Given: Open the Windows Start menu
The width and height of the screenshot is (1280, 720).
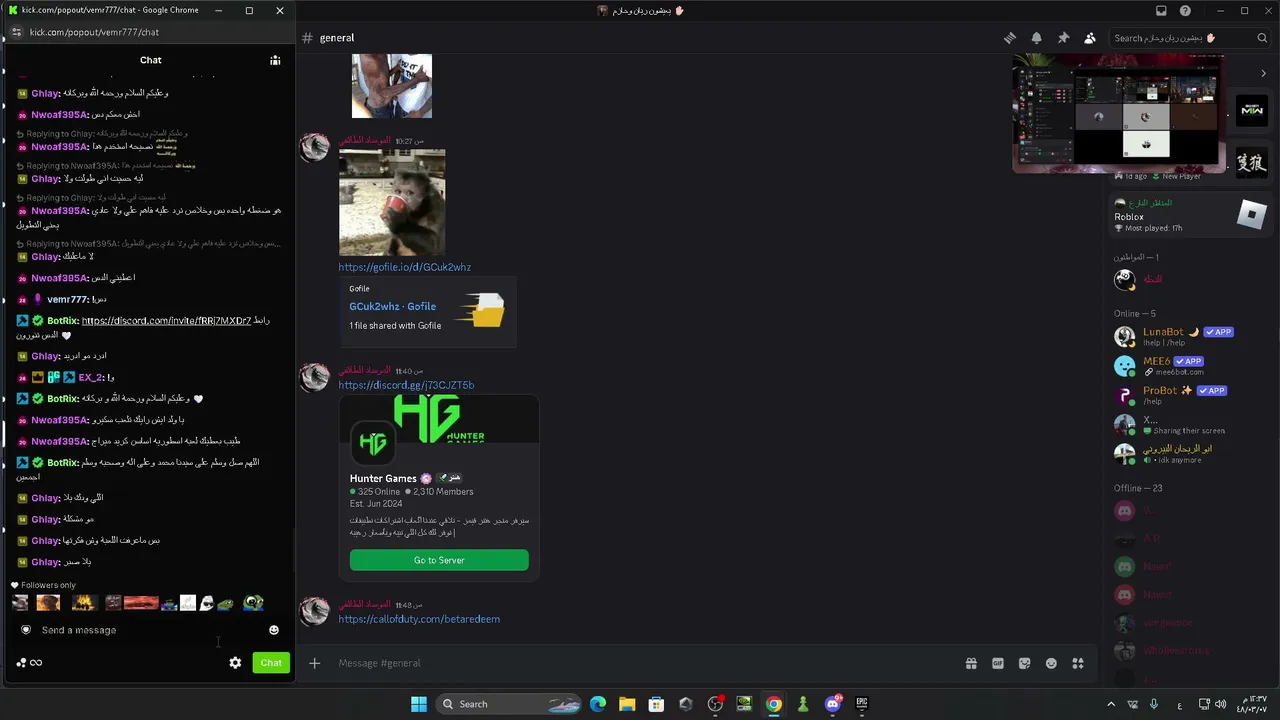Looking at the screenshot, I should [x=419, y=704].
